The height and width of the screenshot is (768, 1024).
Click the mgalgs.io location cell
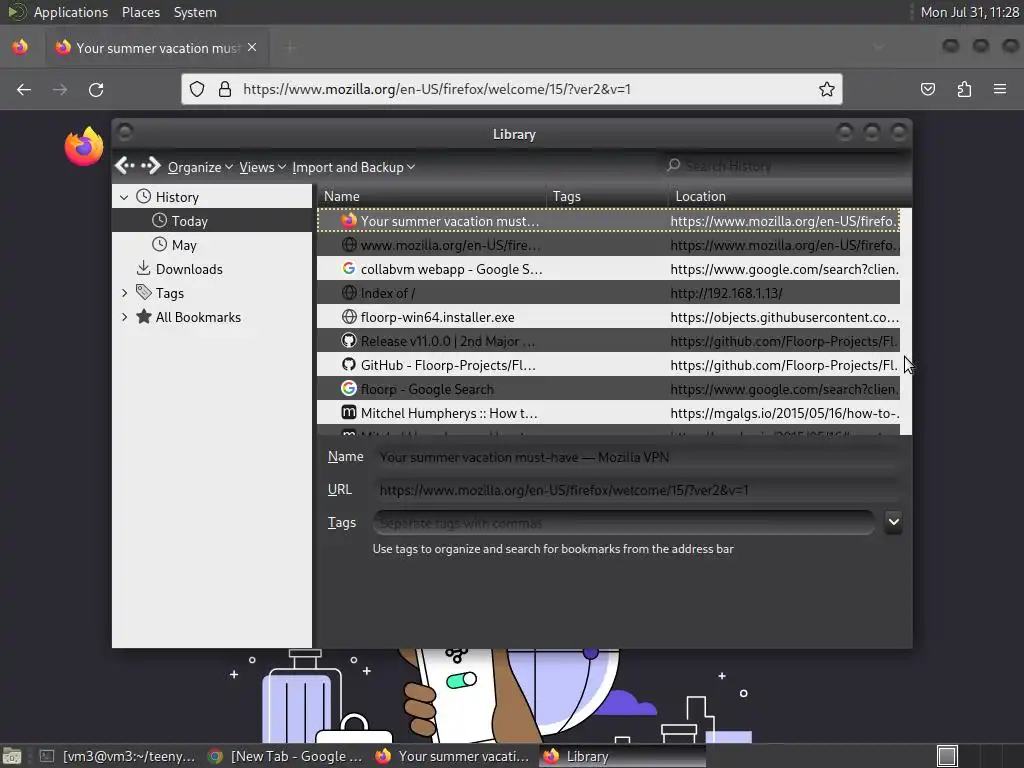click(784, 413)
